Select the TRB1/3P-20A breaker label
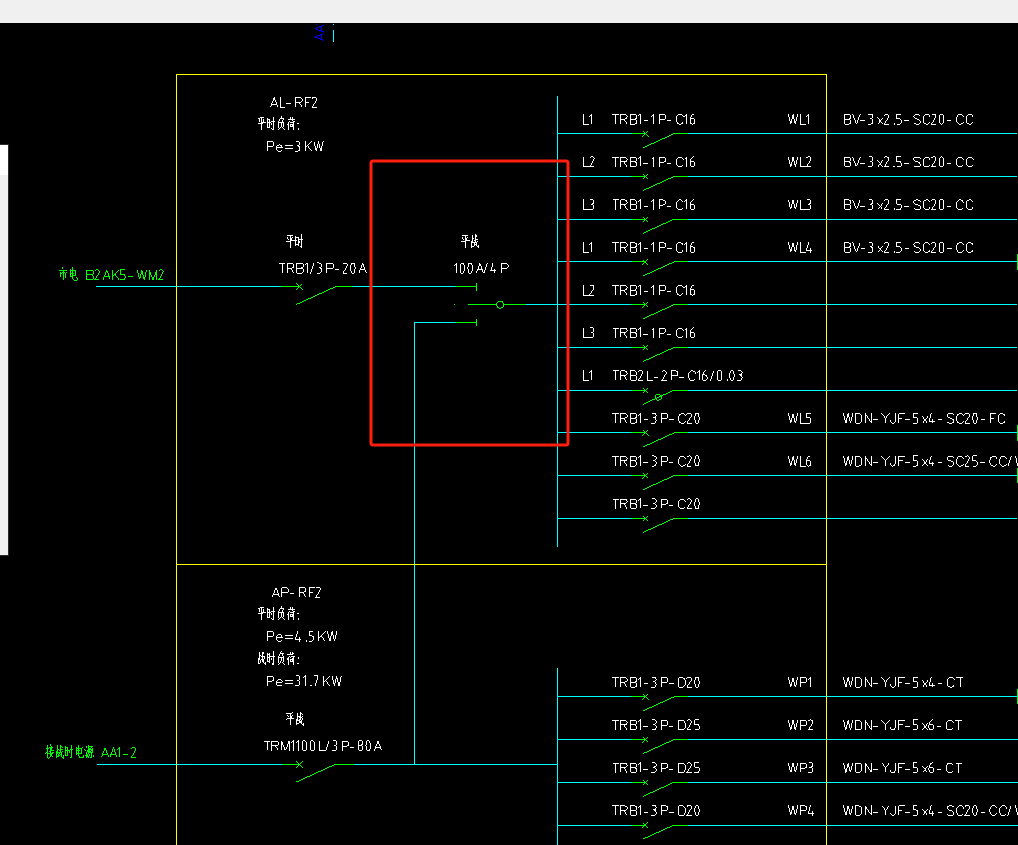The image size is (1018, 845). [323, 269]
